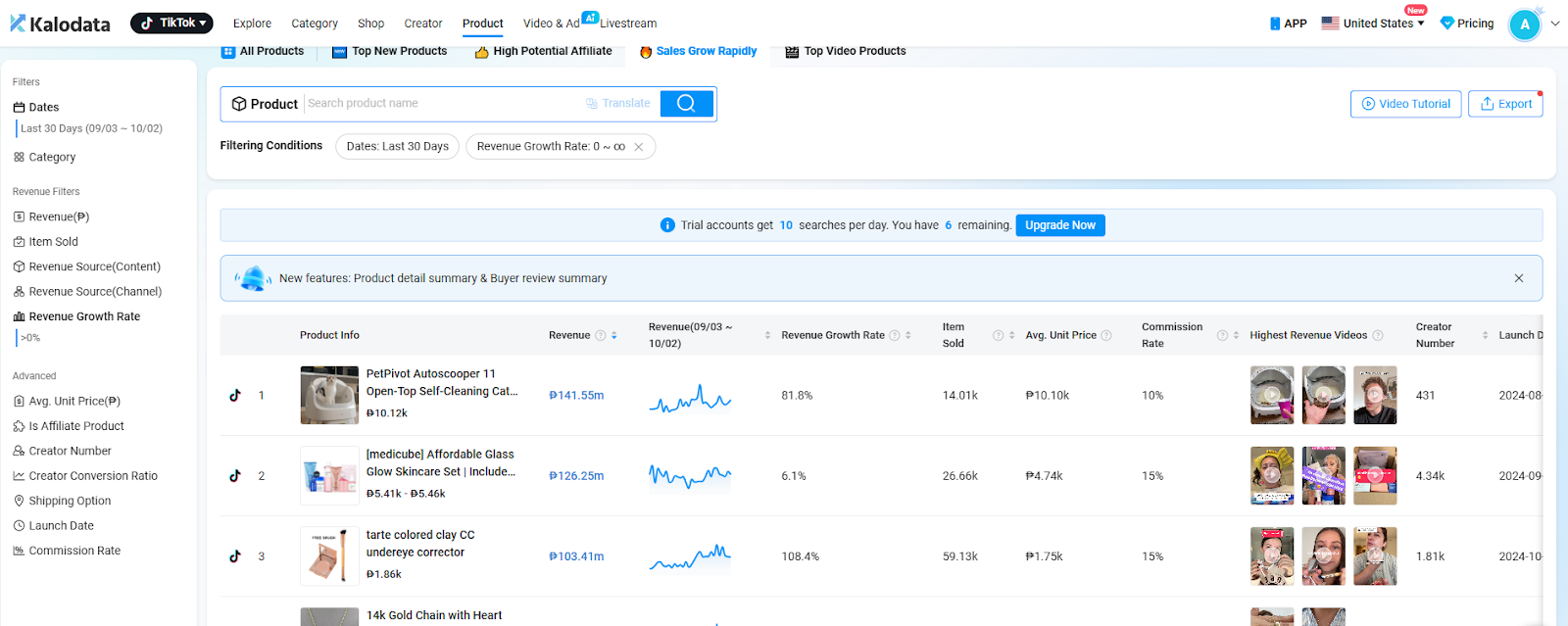Sort by Revenue Growth Rate column
Image resolution: width=1568 pixels, height=626 pixels.
coord(908,335)
